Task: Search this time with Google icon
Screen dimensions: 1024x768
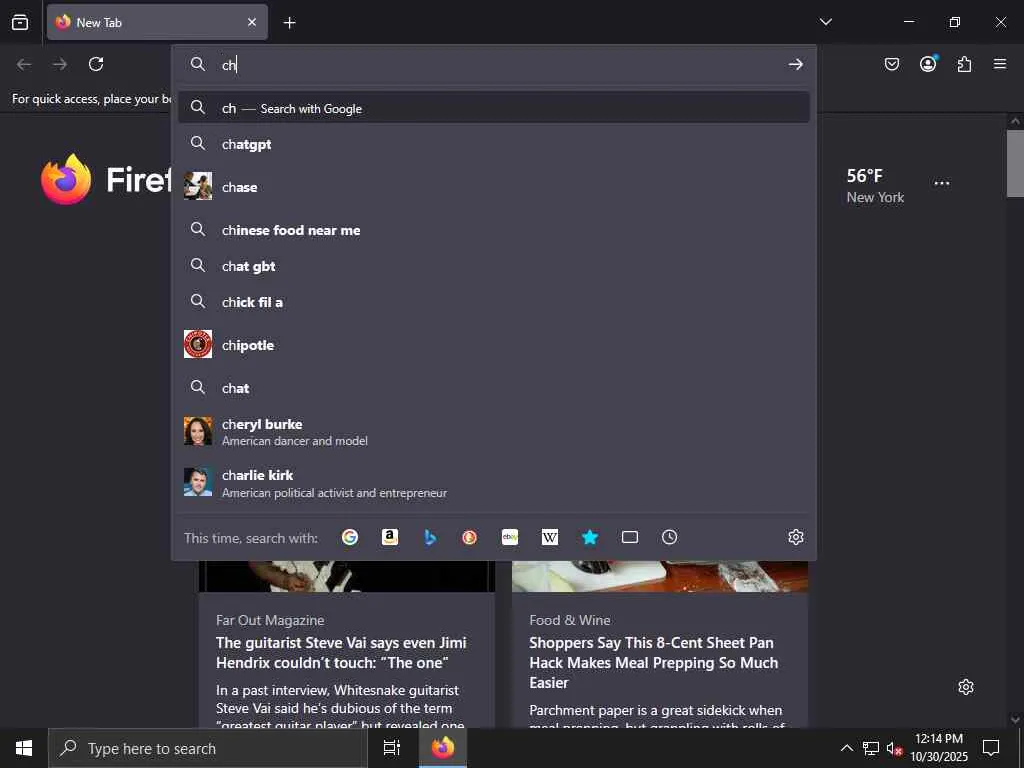Action: pos(350,537)
